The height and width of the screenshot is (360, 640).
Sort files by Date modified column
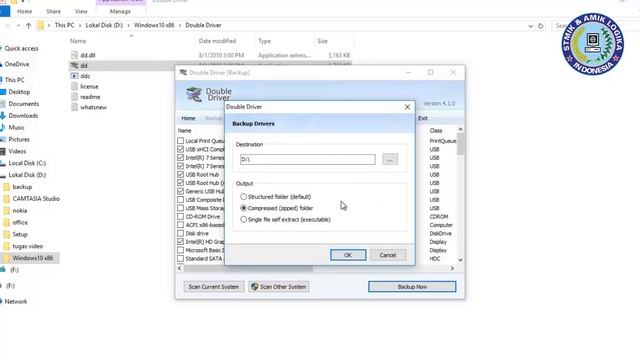217,41
